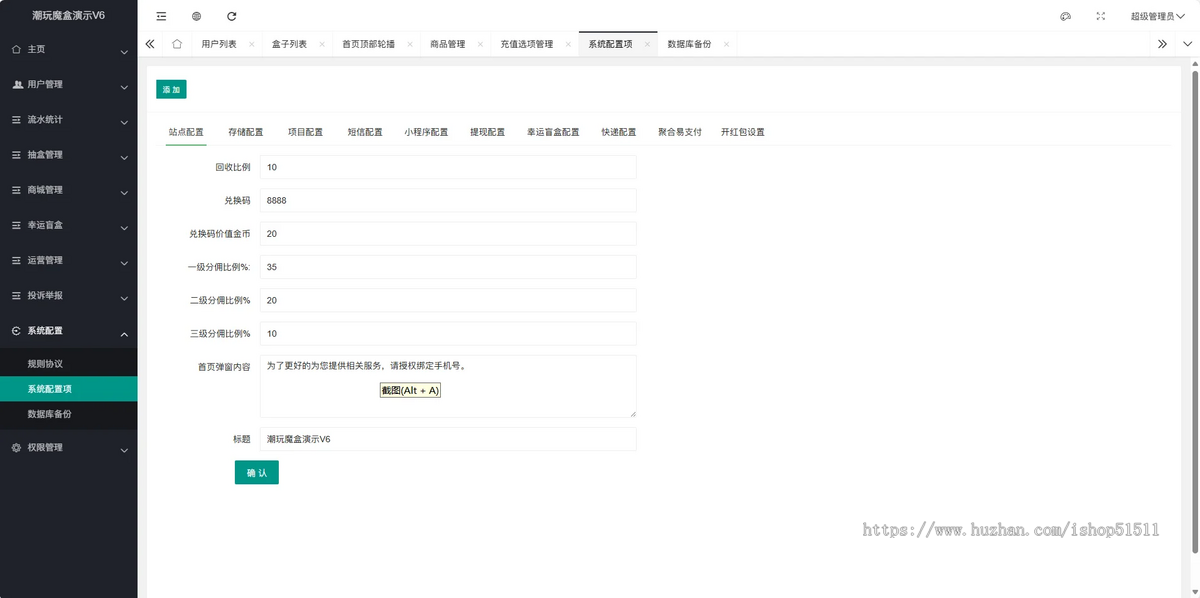The image size is (1200, 598).
Task: Switch to 首页顶部轮播 tab
Action: (x=369, y=44)
